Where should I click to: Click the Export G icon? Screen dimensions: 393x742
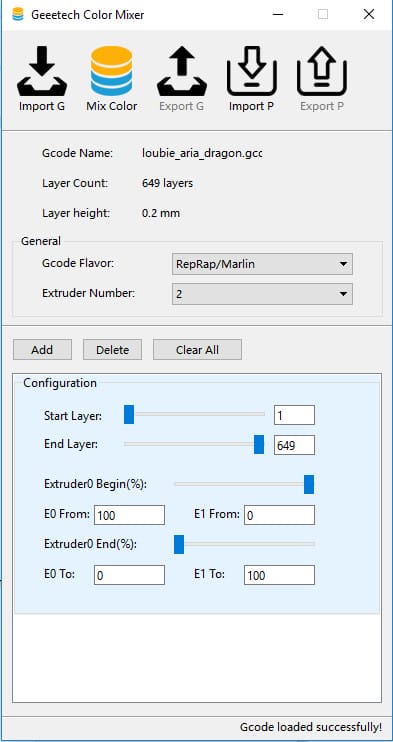[182, 71]
